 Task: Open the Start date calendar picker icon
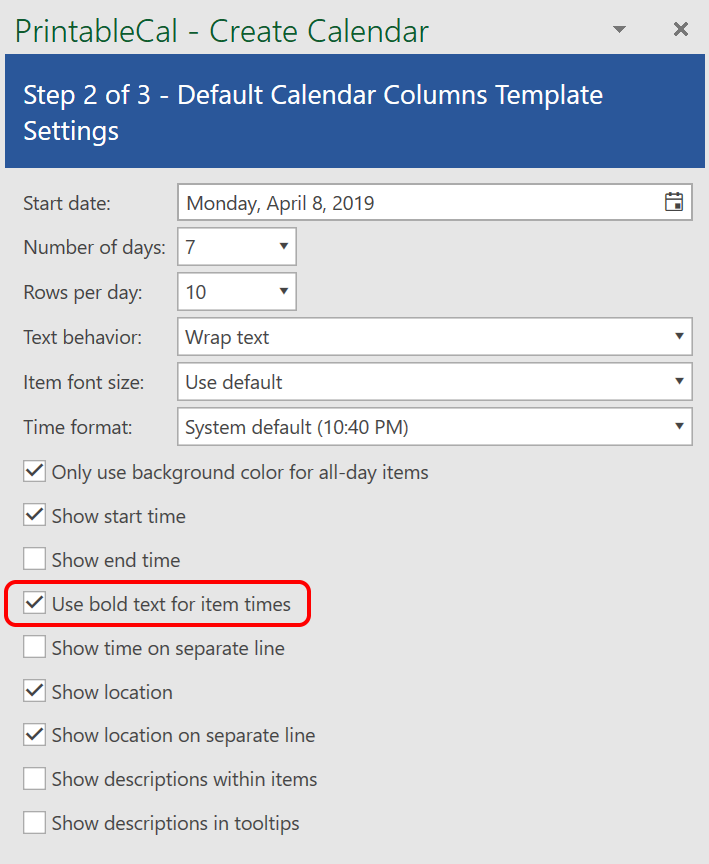point(674,202)
